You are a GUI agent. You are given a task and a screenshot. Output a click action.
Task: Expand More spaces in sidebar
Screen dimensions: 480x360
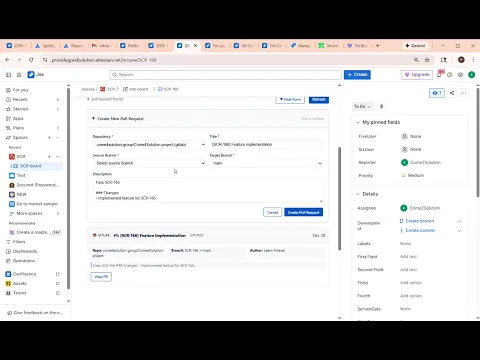(58, 213)
